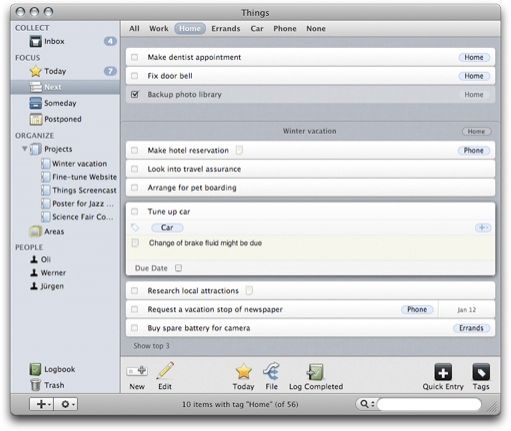Image resolution: width=511 pixels, height=431 pixels.
Task: Click the search input field
Action: (429, 404)
